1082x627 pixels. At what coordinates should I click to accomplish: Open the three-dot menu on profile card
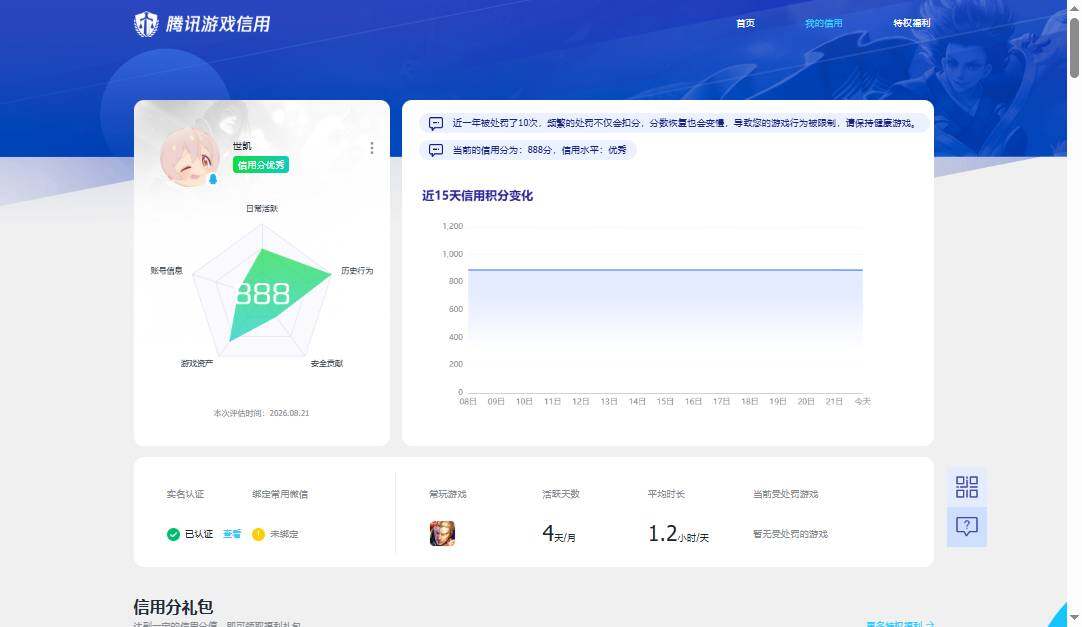point(372,148)
